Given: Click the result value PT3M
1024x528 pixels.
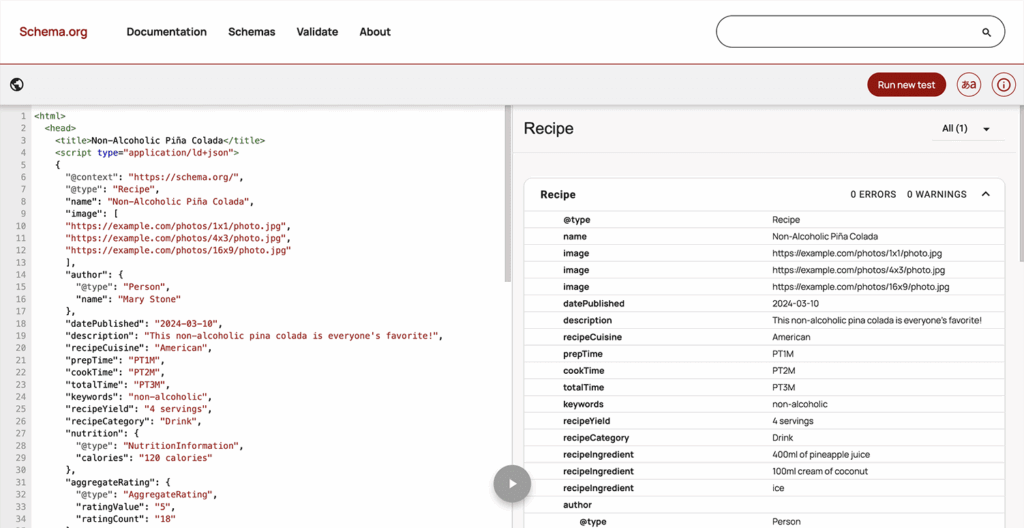Looking at the screenshot, I should click(784, 388).
